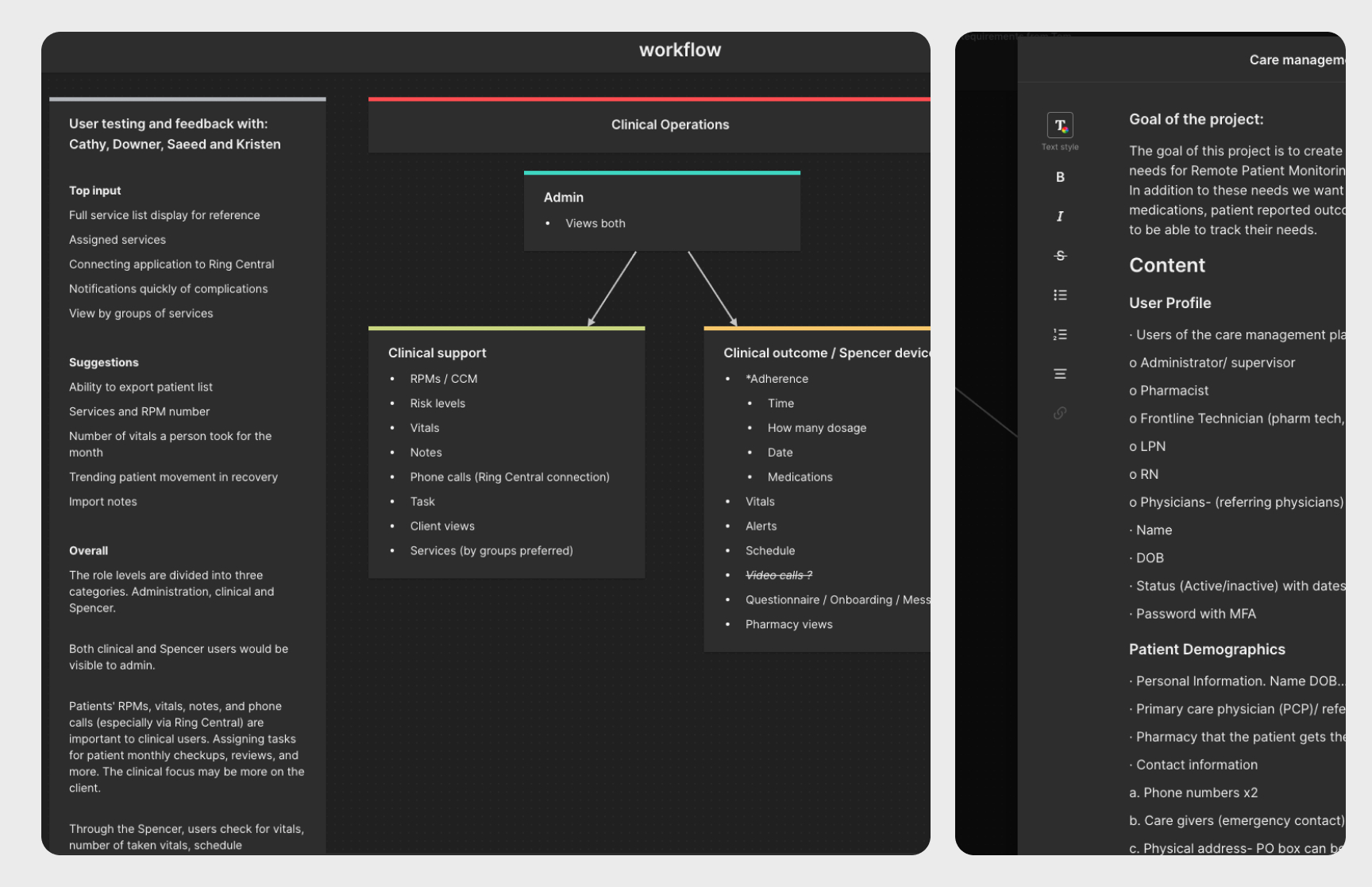Click the Care management document title
The width and height of the screenshot is (1372, 887).
(x=1296, y=60)
